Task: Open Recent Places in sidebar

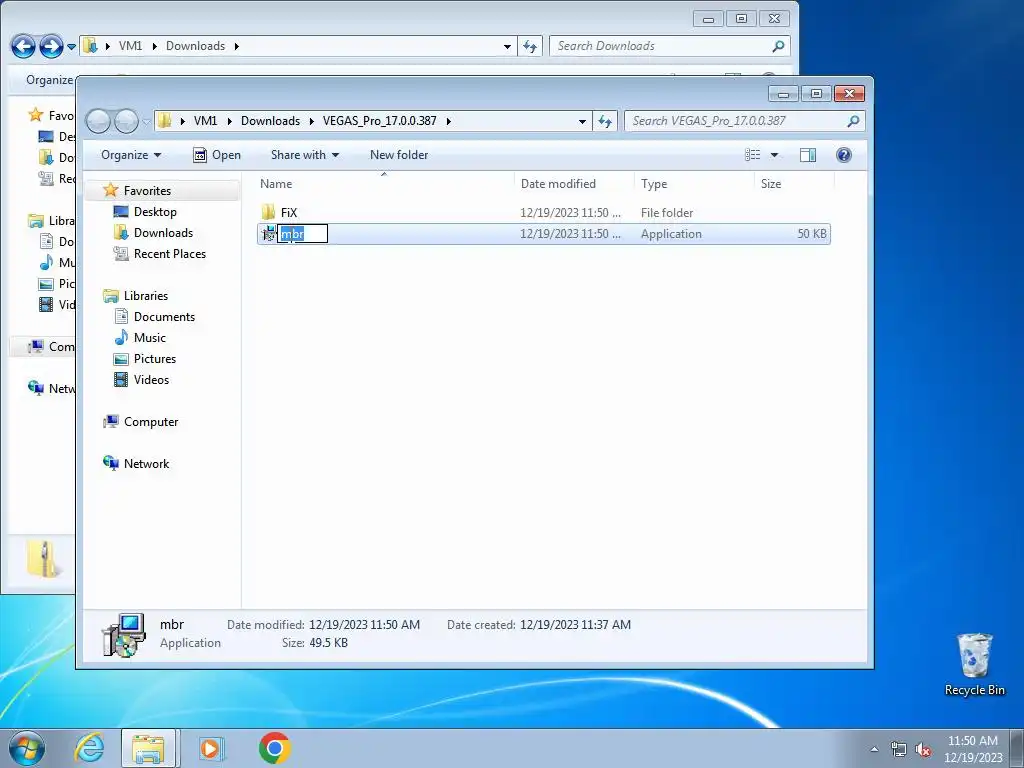Action: click(x=170, y=253)
